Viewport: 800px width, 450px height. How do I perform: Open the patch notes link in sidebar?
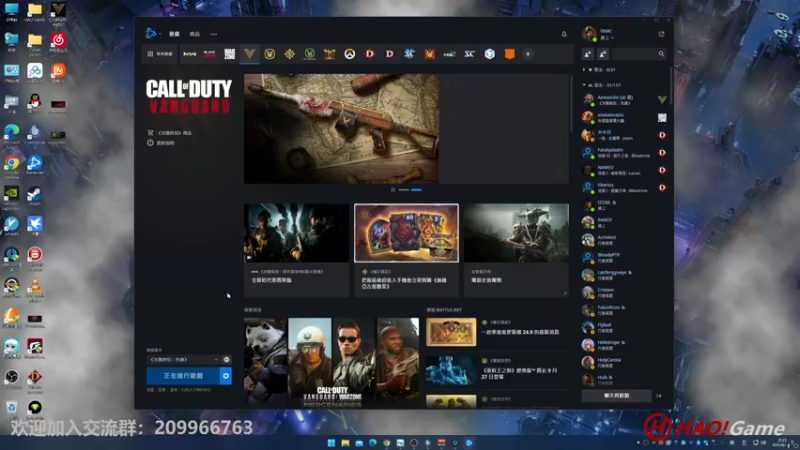pyautogui.click(x=161, y=143)
